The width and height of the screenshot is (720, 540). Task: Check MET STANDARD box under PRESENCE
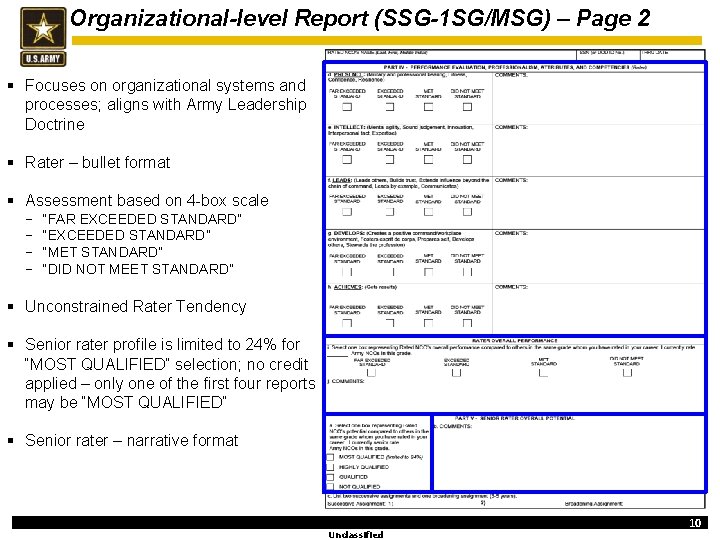tap(428, 107)
